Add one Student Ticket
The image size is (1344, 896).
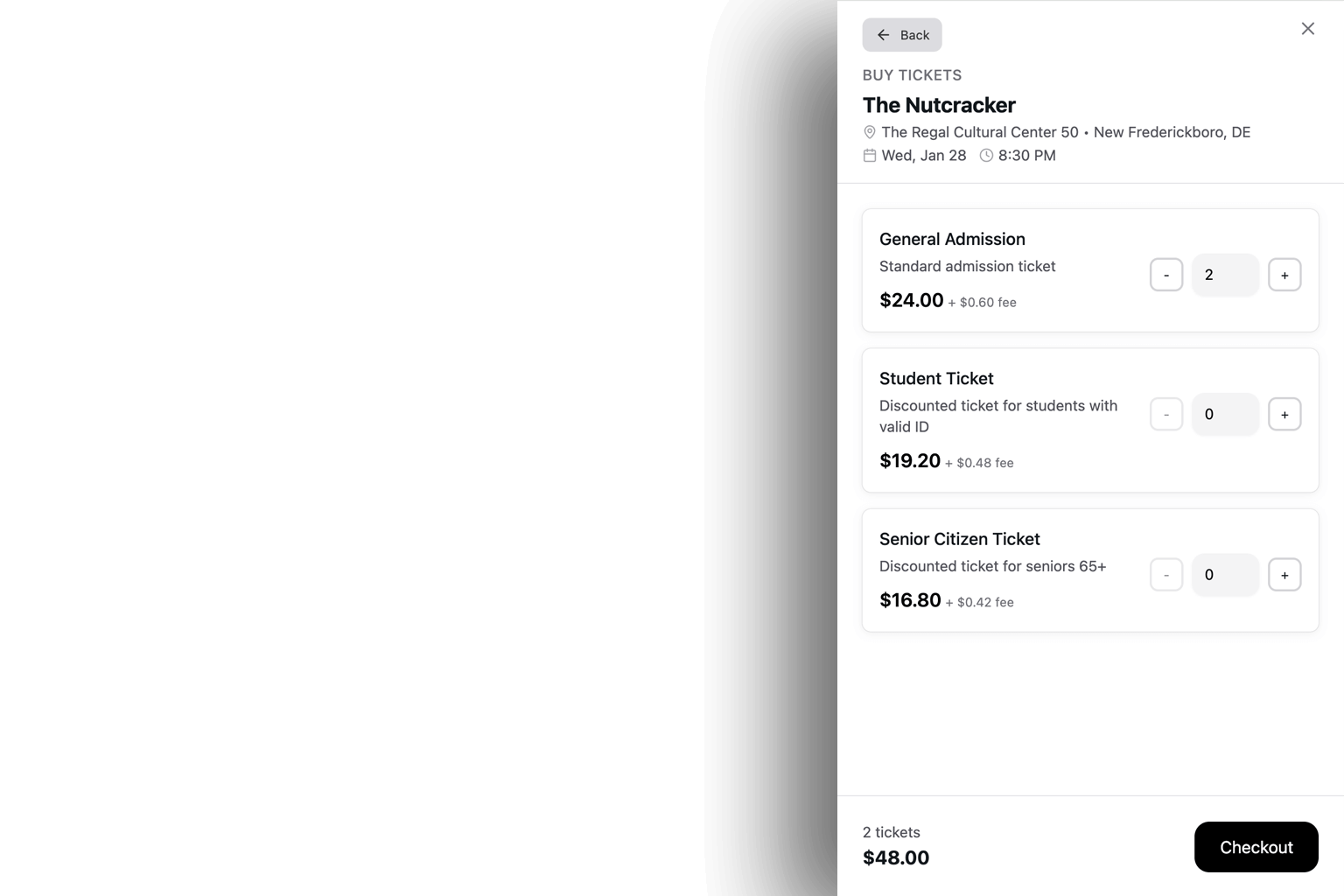pos(1284,415)
